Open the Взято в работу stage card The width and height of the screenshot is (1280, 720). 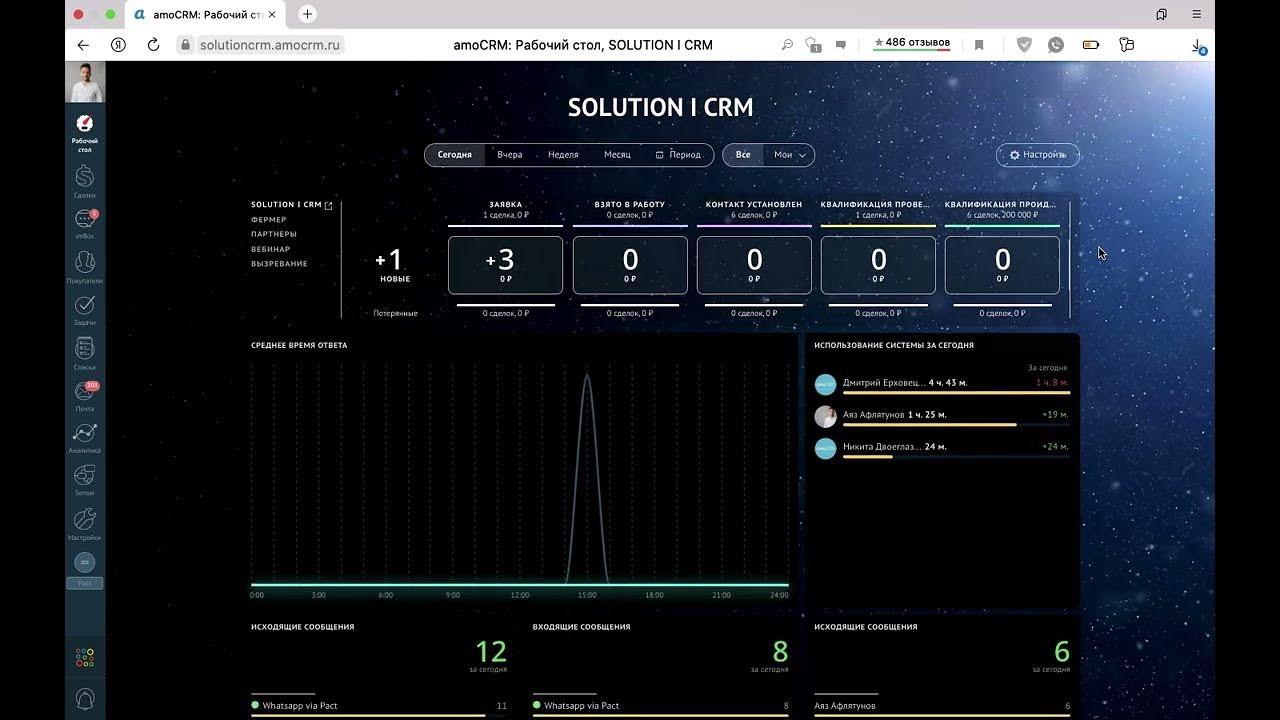(x=630, y=265)
